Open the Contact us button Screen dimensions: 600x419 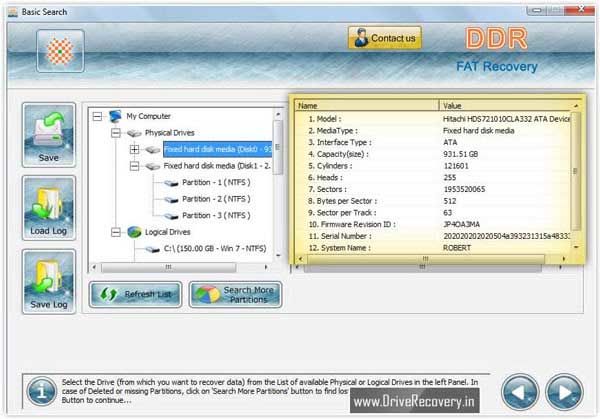[385, 38]
